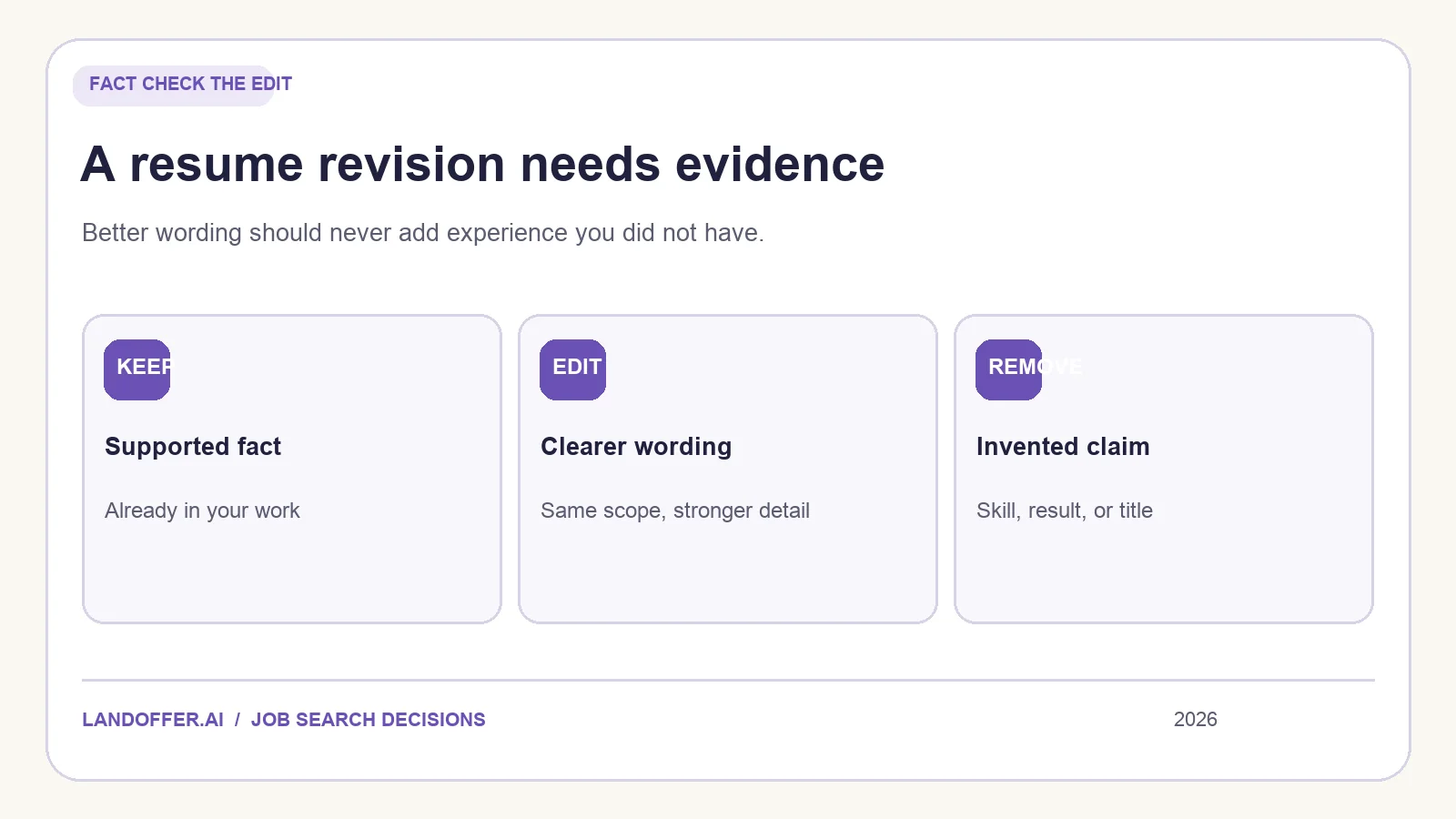Click the REMOVE badge icon
The image size is (1456, 819).
[1008, 369]
